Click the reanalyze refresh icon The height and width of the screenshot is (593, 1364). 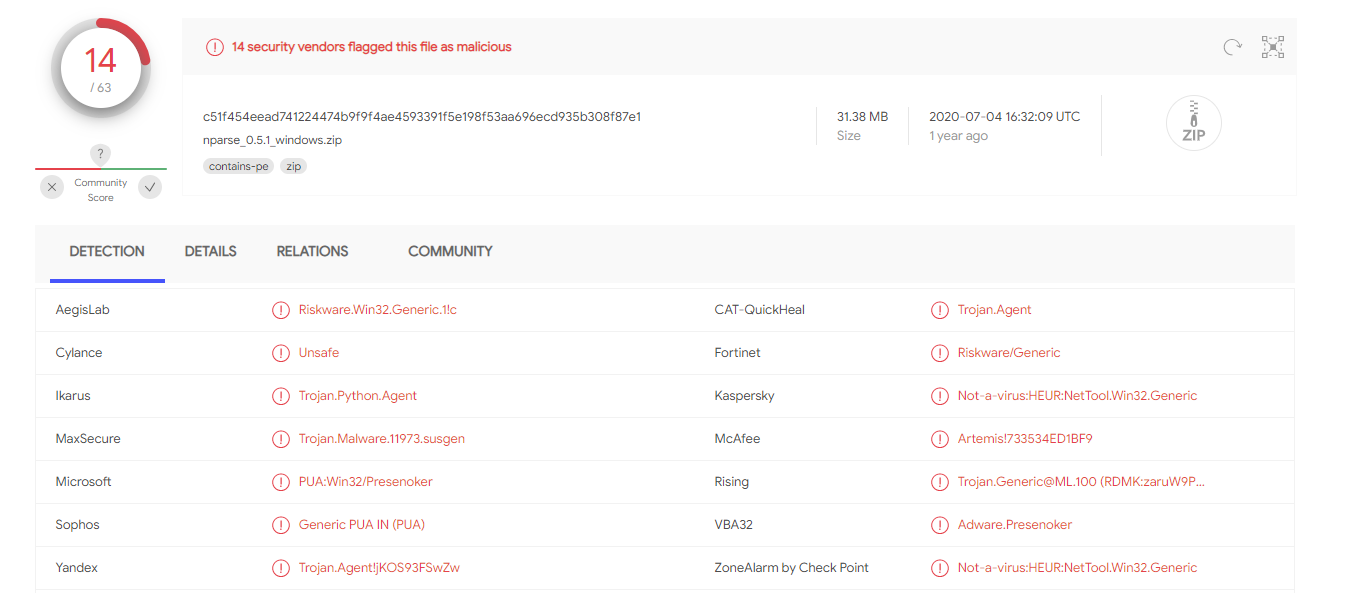coord(1233,47)
